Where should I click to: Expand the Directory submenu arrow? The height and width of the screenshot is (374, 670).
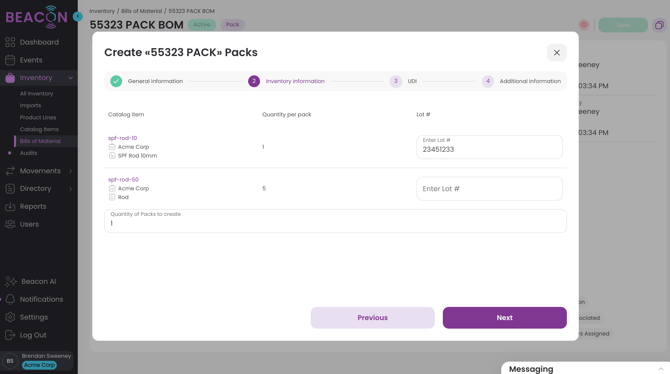pos(71,188)
